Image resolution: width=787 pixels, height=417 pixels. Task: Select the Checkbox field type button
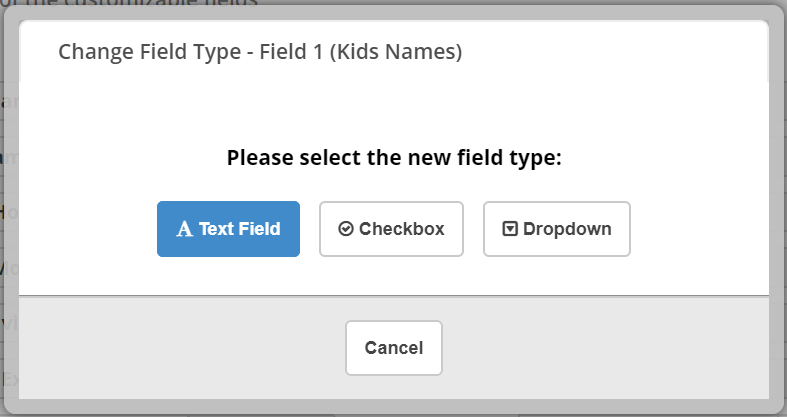point(391,229)
